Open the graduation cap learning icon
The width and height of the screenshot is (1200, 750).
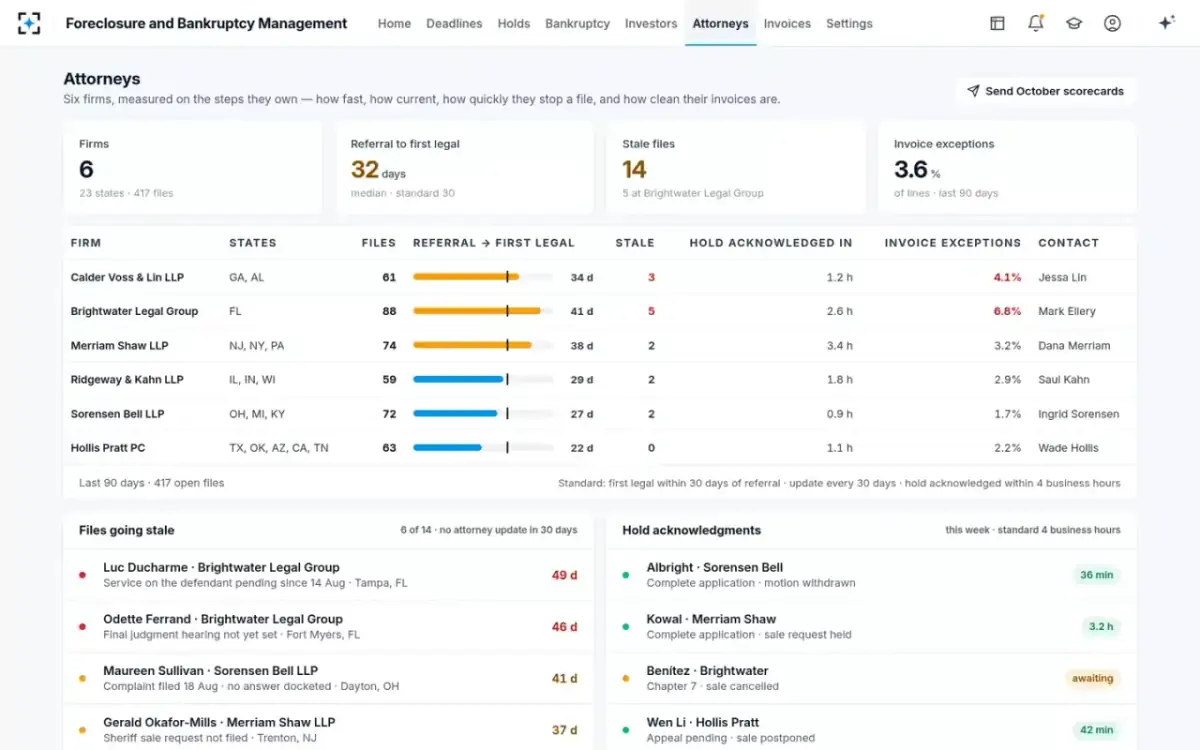1074,23
